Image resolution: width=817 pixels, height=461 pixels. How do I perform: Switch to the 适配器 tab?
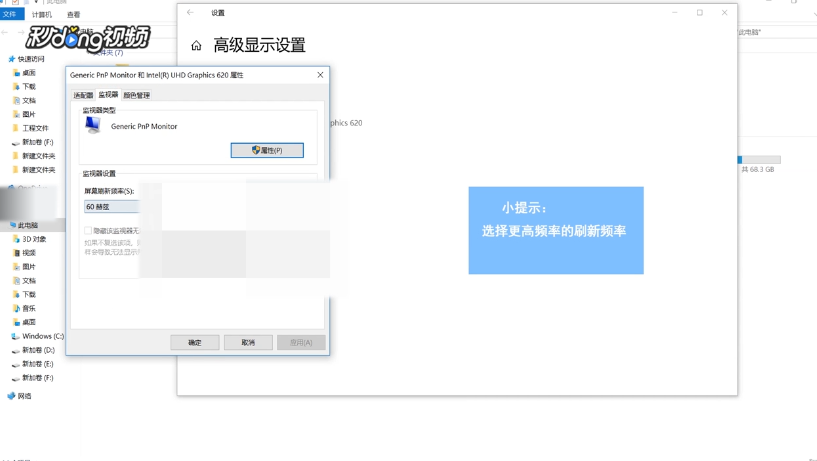point(83,95)
